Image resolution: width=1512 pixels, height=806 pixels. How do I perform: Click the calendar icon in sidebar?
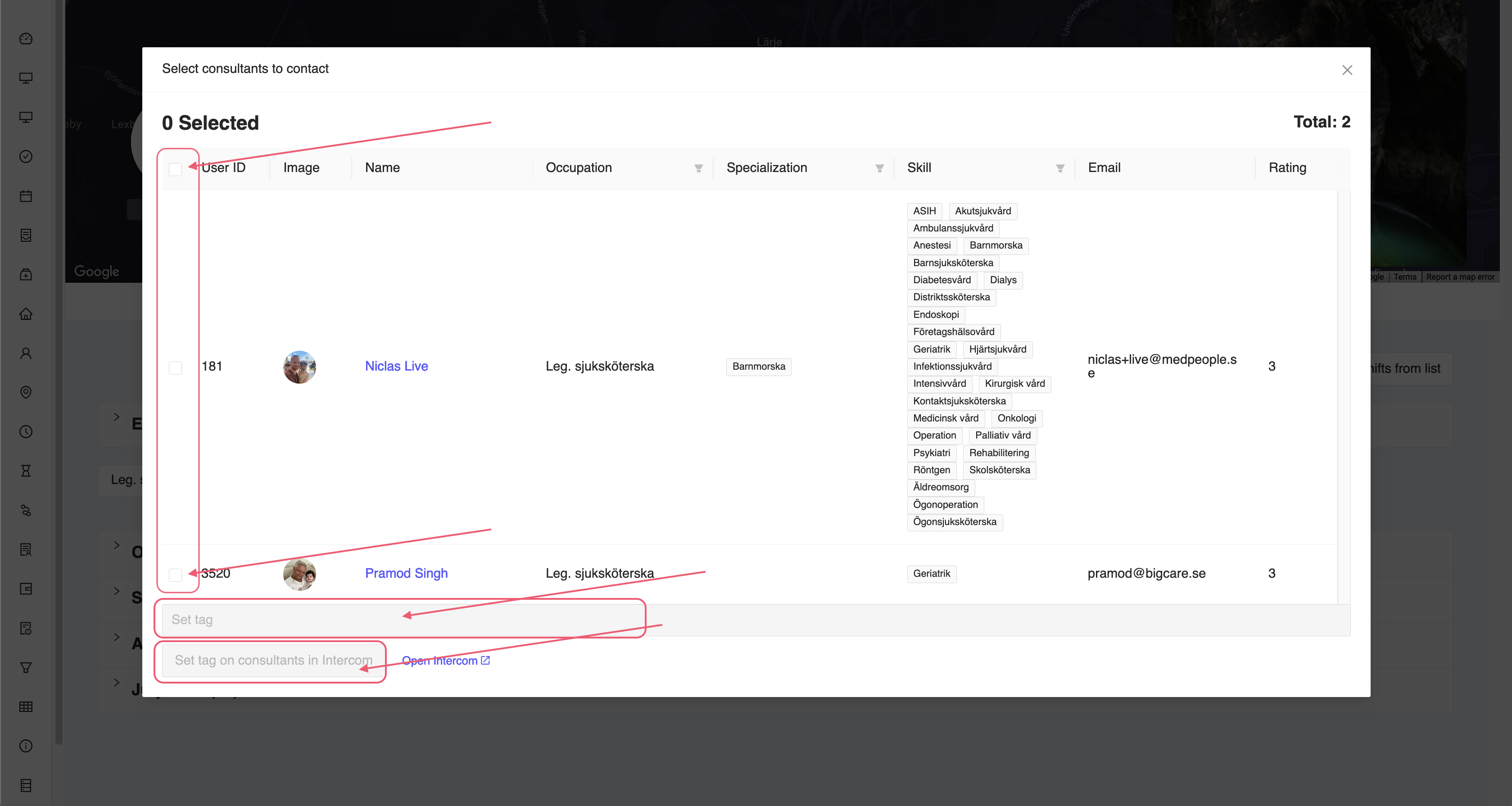pos(26,196)
